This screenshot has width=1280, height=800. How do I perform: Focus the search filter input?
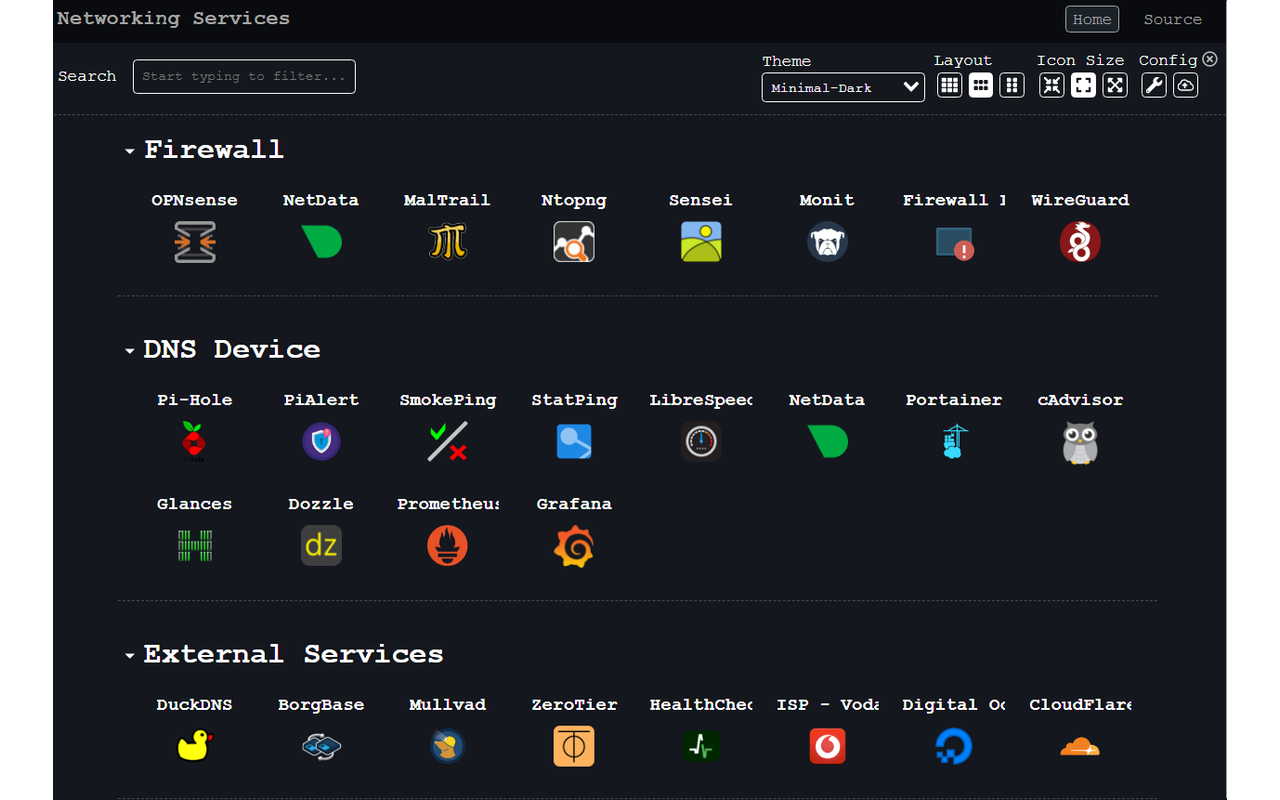pos(244,76)
